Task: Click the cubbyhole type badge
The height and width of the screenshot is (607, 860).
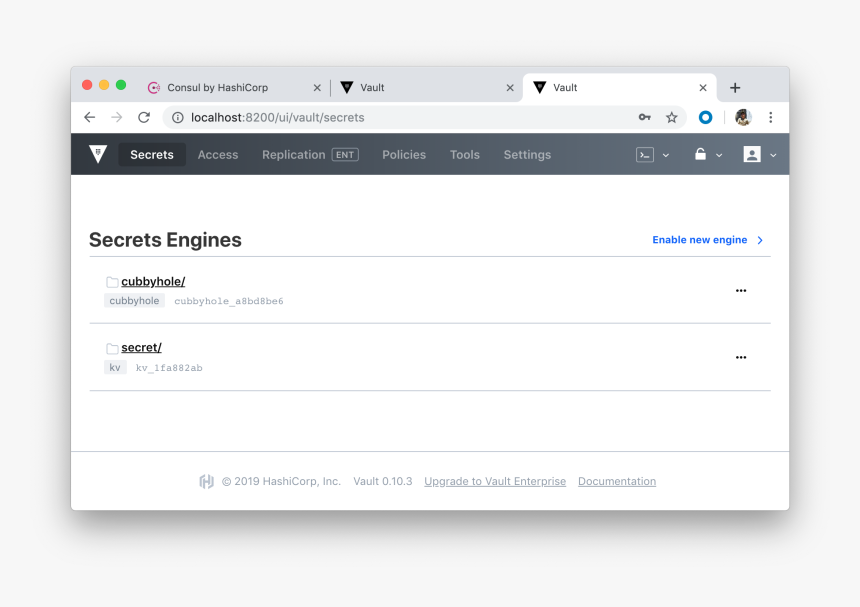Action: (x=134, y=300)
